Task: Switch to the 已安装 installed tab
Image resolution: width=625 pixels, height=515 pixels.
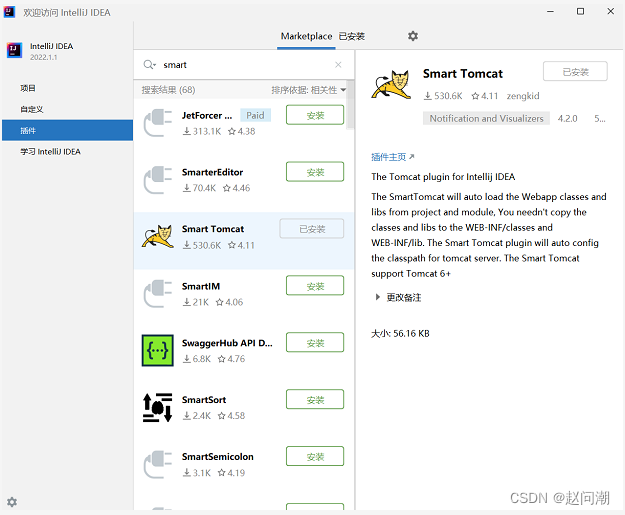Action: tap(350, 36)
